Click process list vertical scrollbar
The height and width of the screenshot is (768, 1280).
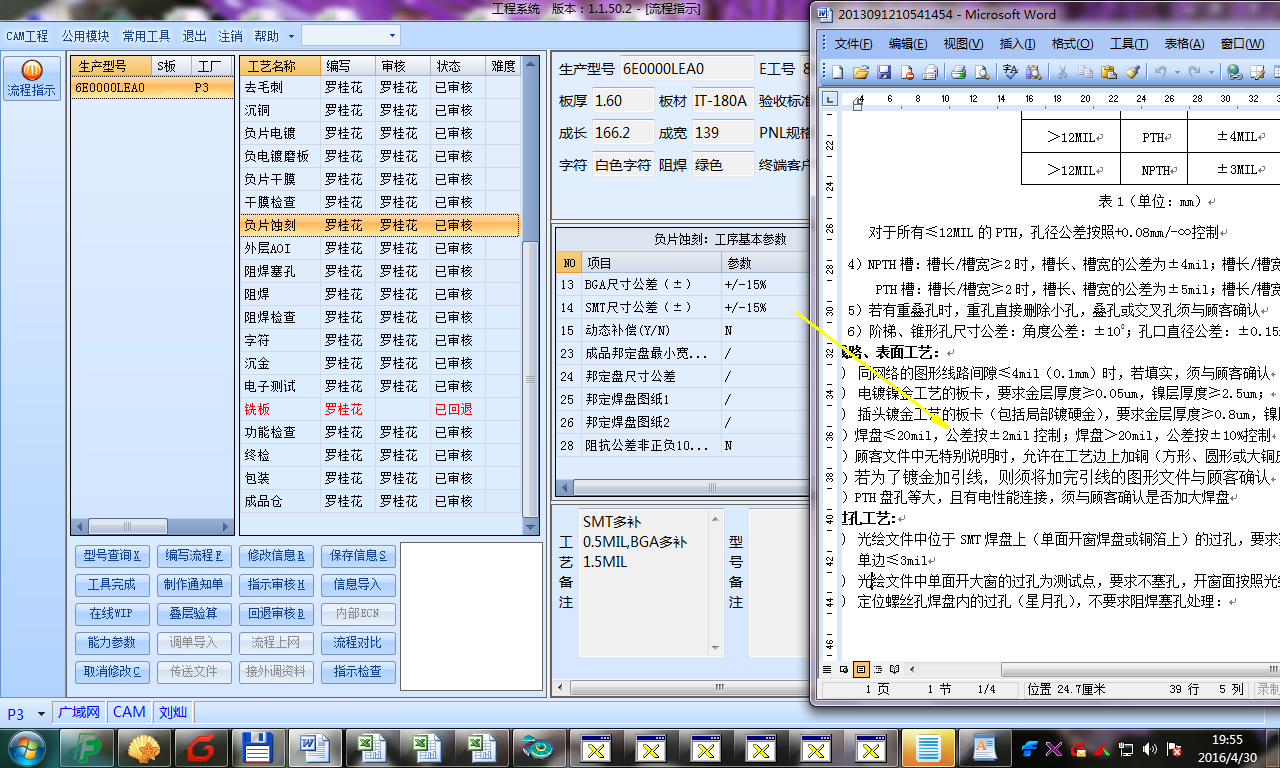click(x=531, y=295)
